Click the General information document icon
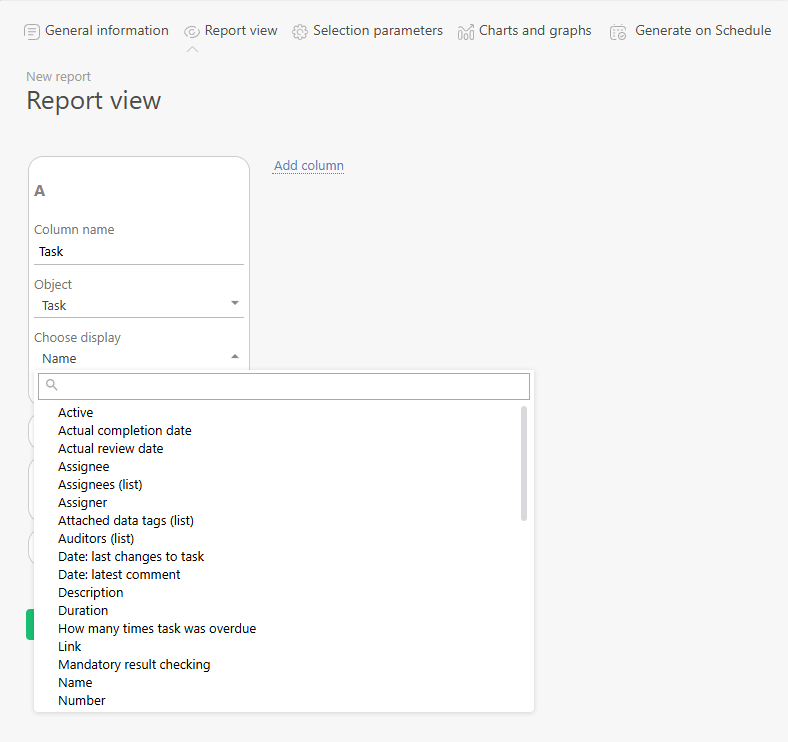 32,31
